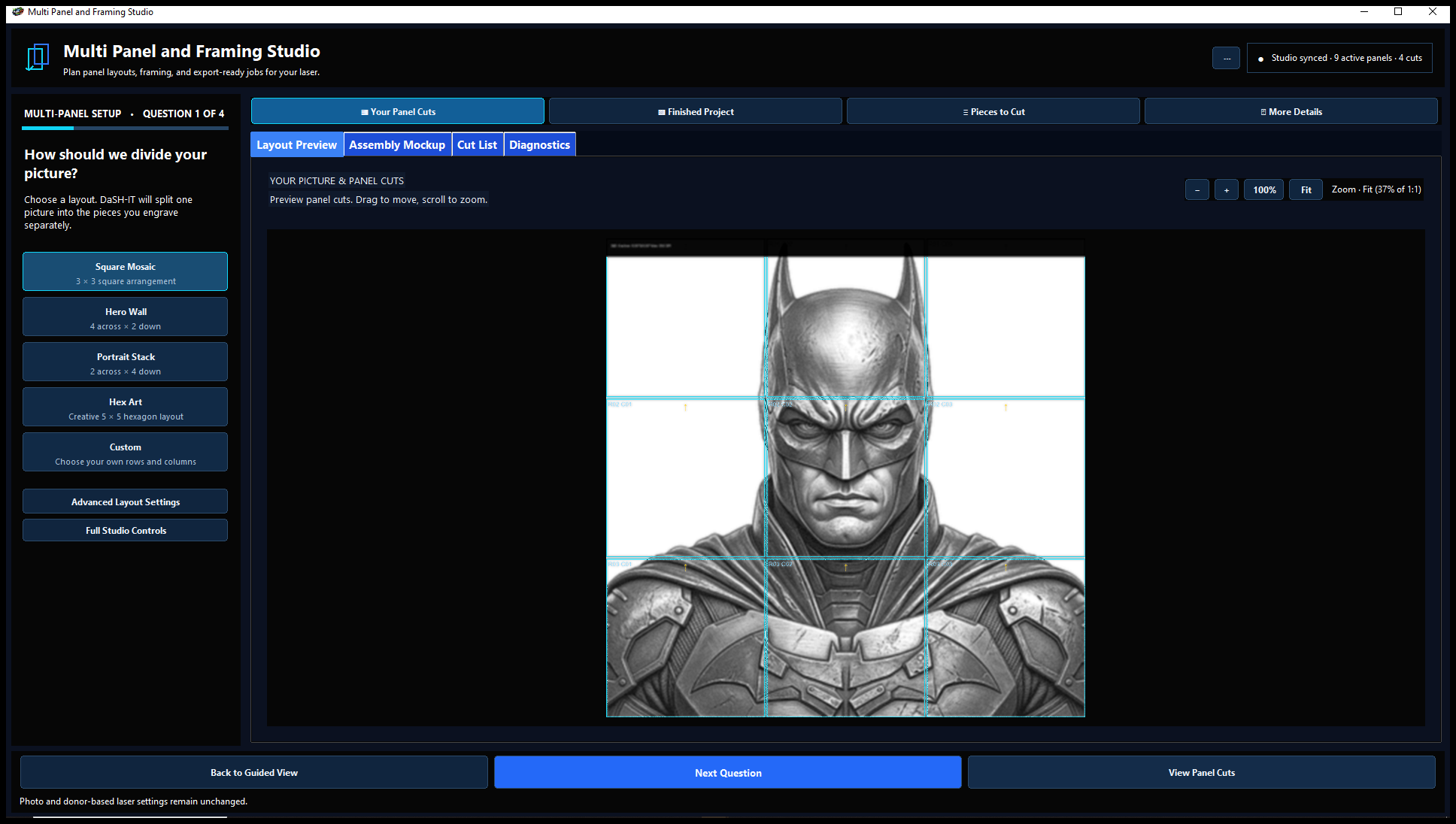Open the ellipsis menu button in header
Screen dimensions: 1456x824
point(1226,58)
